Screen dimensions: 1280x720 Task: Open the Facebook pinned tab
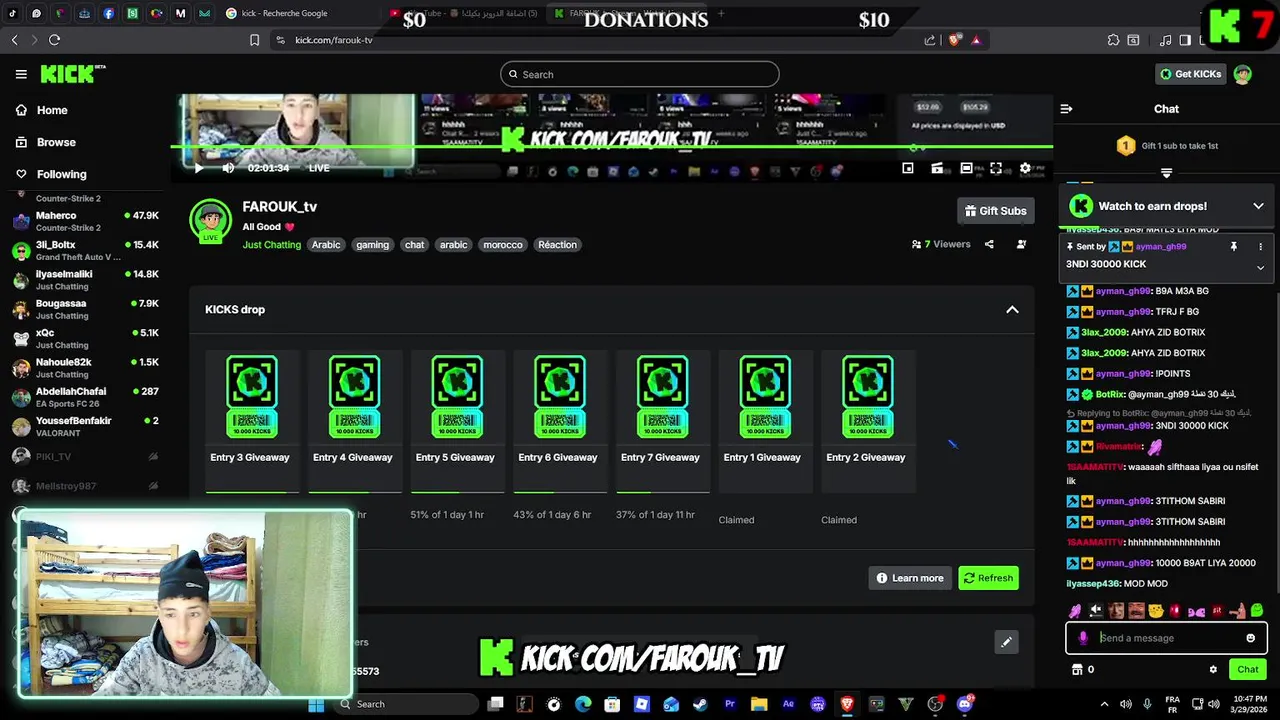click(x=108, y=13)
